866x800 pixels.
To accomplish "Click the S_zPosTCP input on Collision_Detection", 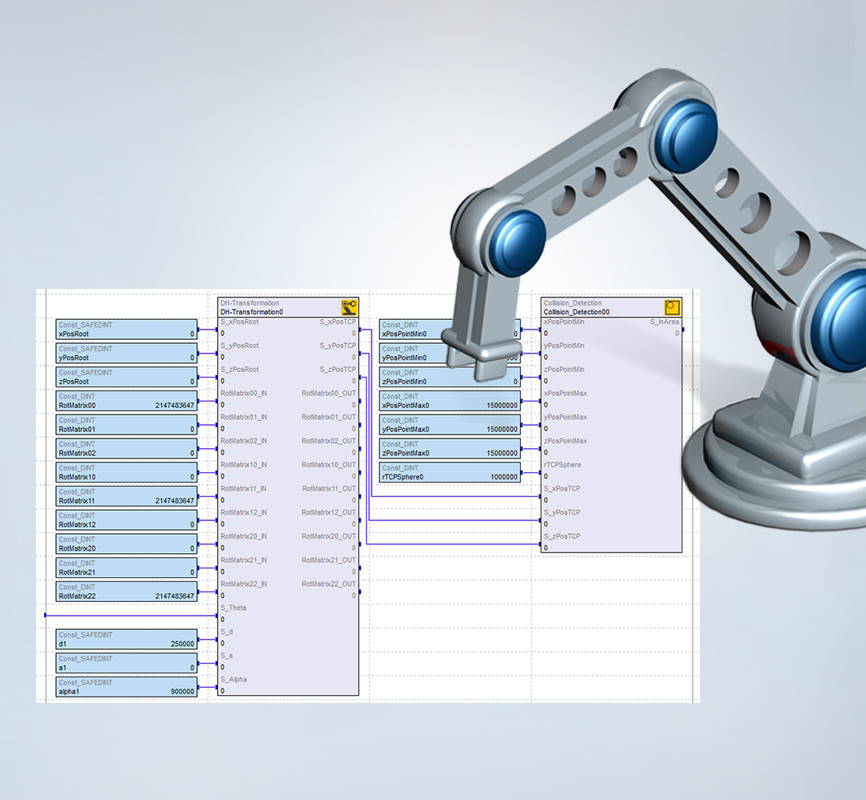I will (562, 536).
